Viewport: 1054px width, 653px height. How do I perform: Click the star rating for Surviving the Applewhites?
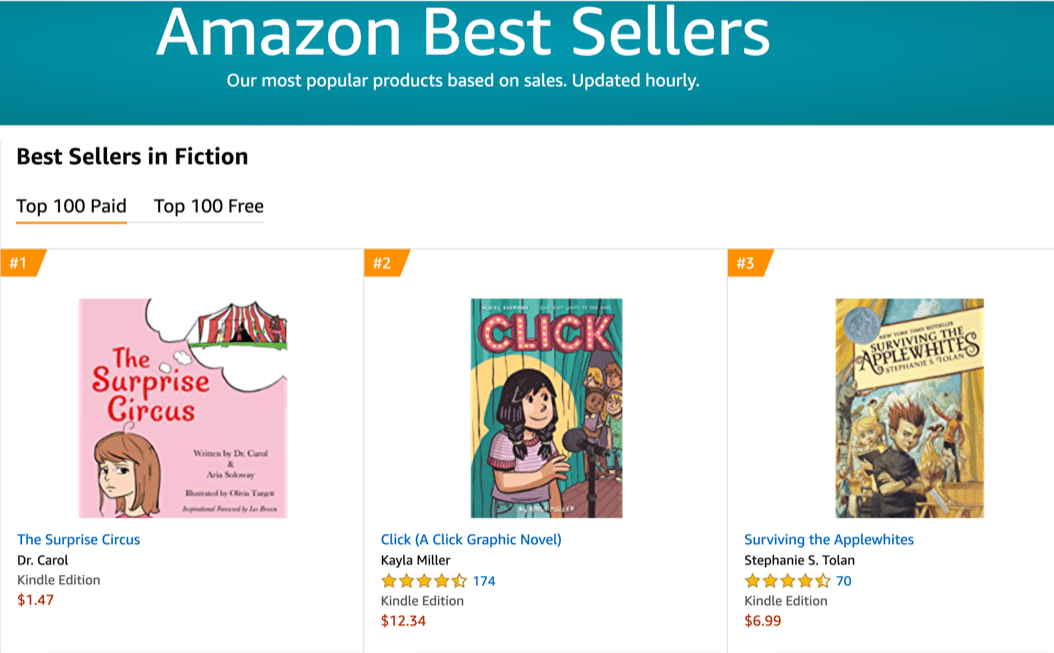coord(787,581)
